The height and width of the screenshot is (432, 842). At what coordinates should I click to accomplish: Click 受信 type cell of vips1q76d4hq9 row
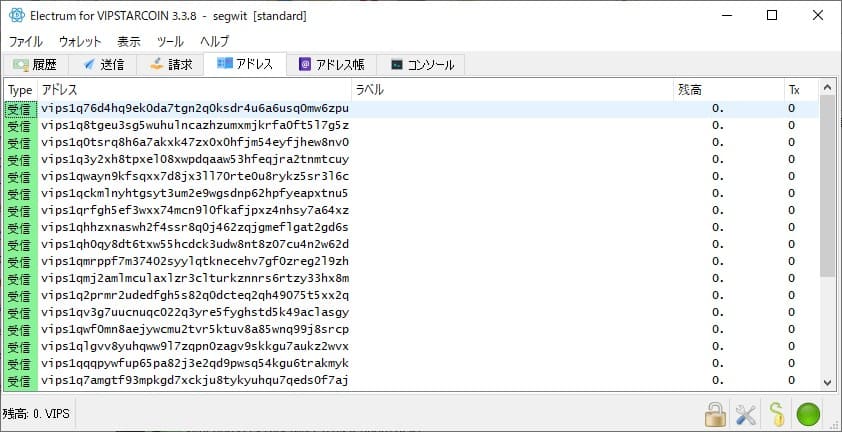20,110
